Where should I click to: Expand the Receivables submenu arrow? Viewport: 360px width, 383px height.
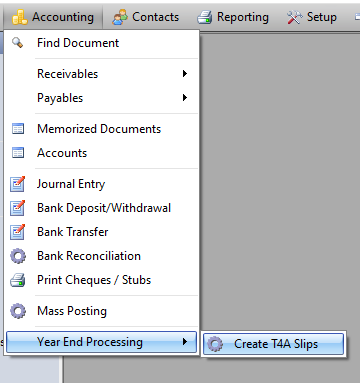(185, 74)
